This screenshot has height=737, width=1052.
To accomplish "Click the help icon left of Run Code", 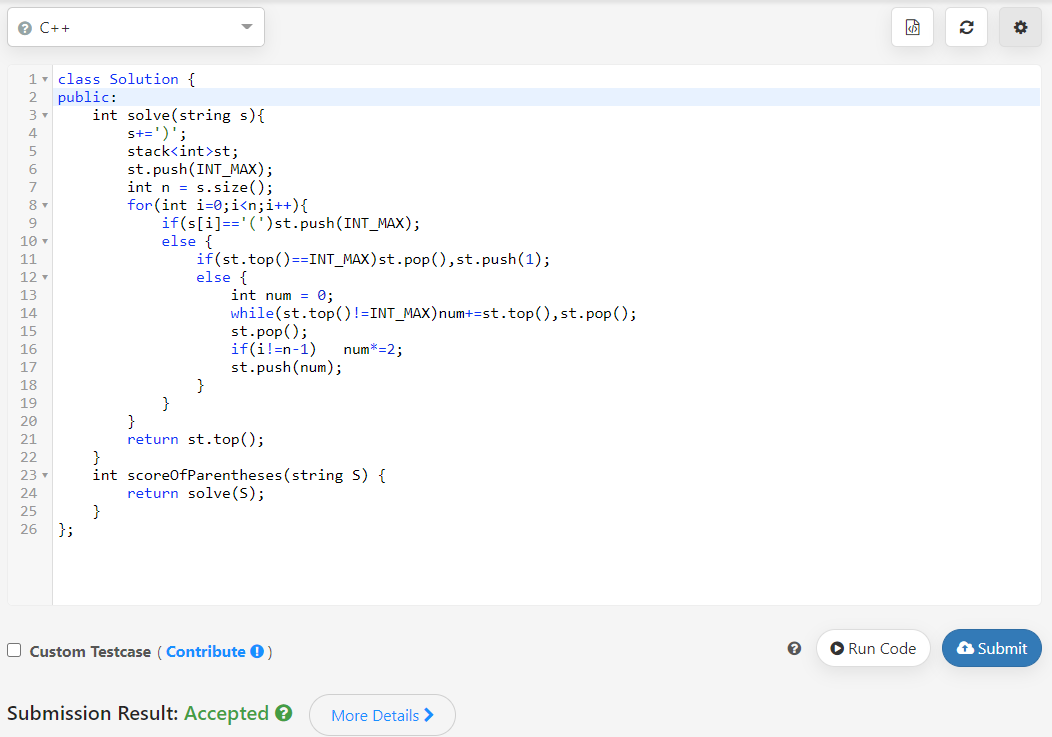I will coord(794,648).
